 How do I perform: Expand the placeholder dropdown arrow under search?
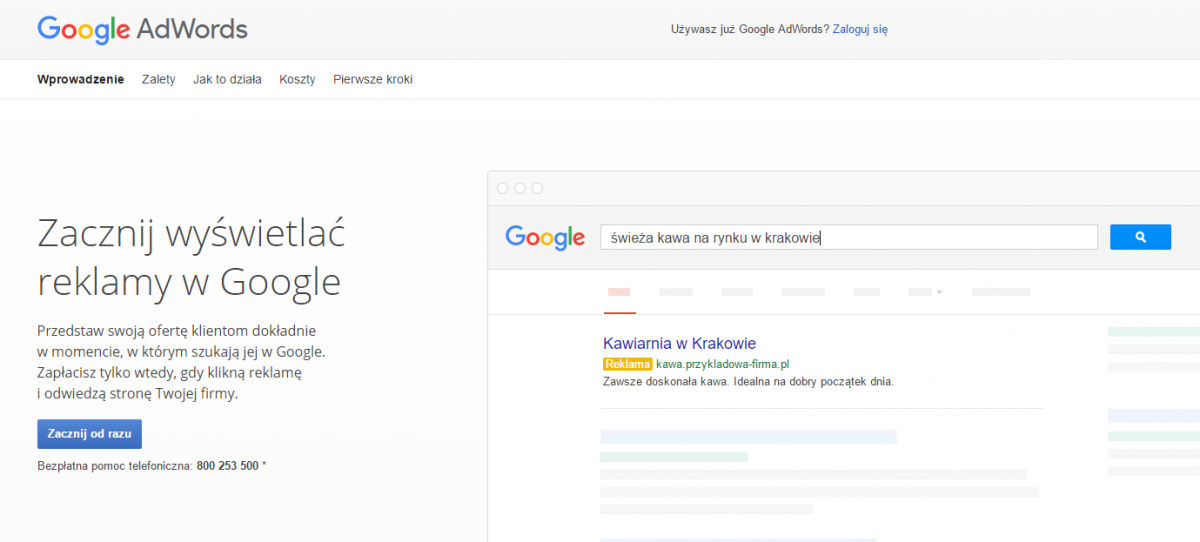(939, 292)
